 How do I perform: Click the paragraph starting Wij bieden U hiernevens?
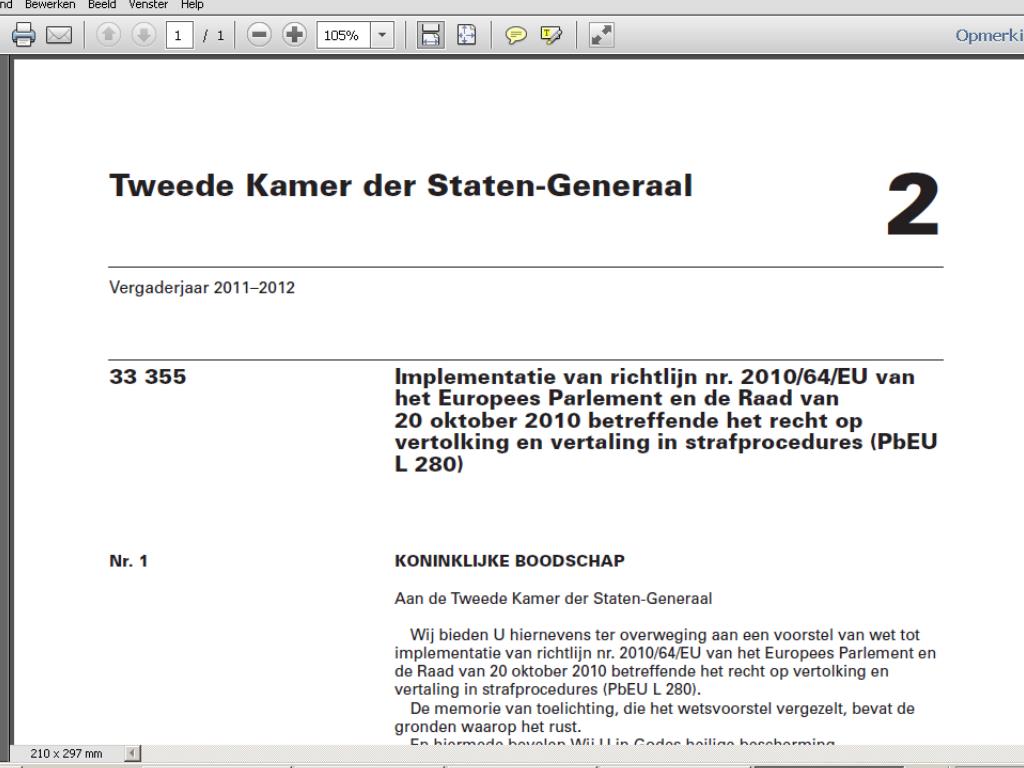click(665, 662)
